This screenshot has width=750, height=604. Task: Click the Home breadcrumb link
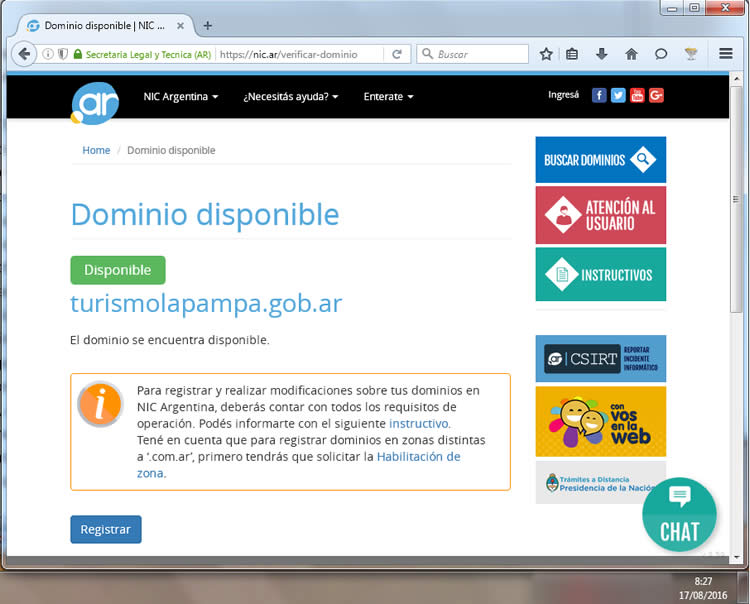pyautogui.click(x=96, y=150)
